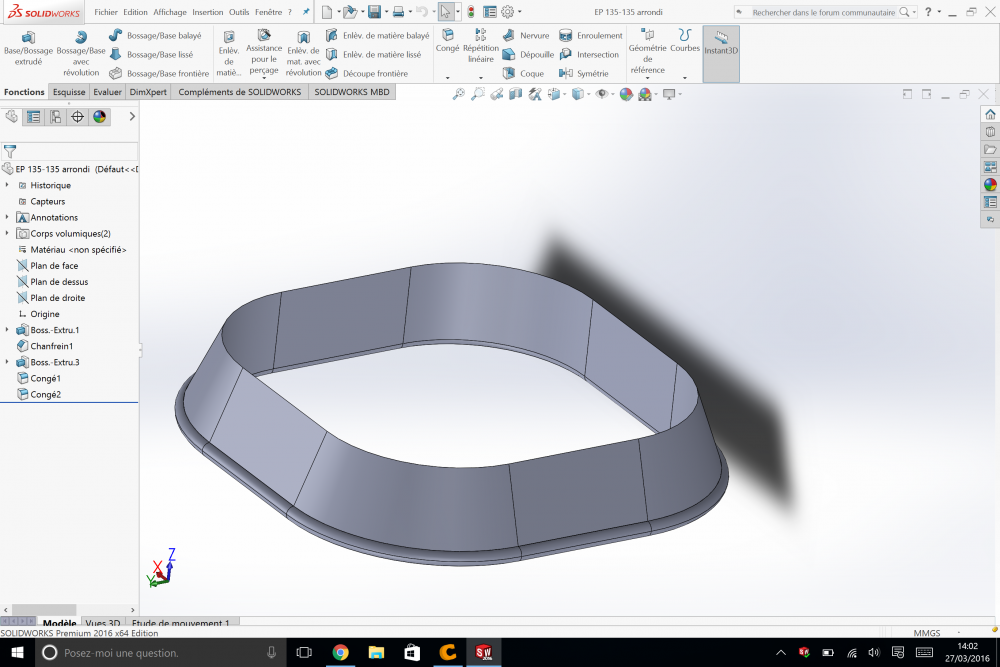Click the Bossage/Base balayé sweep tool

[155, 36]
